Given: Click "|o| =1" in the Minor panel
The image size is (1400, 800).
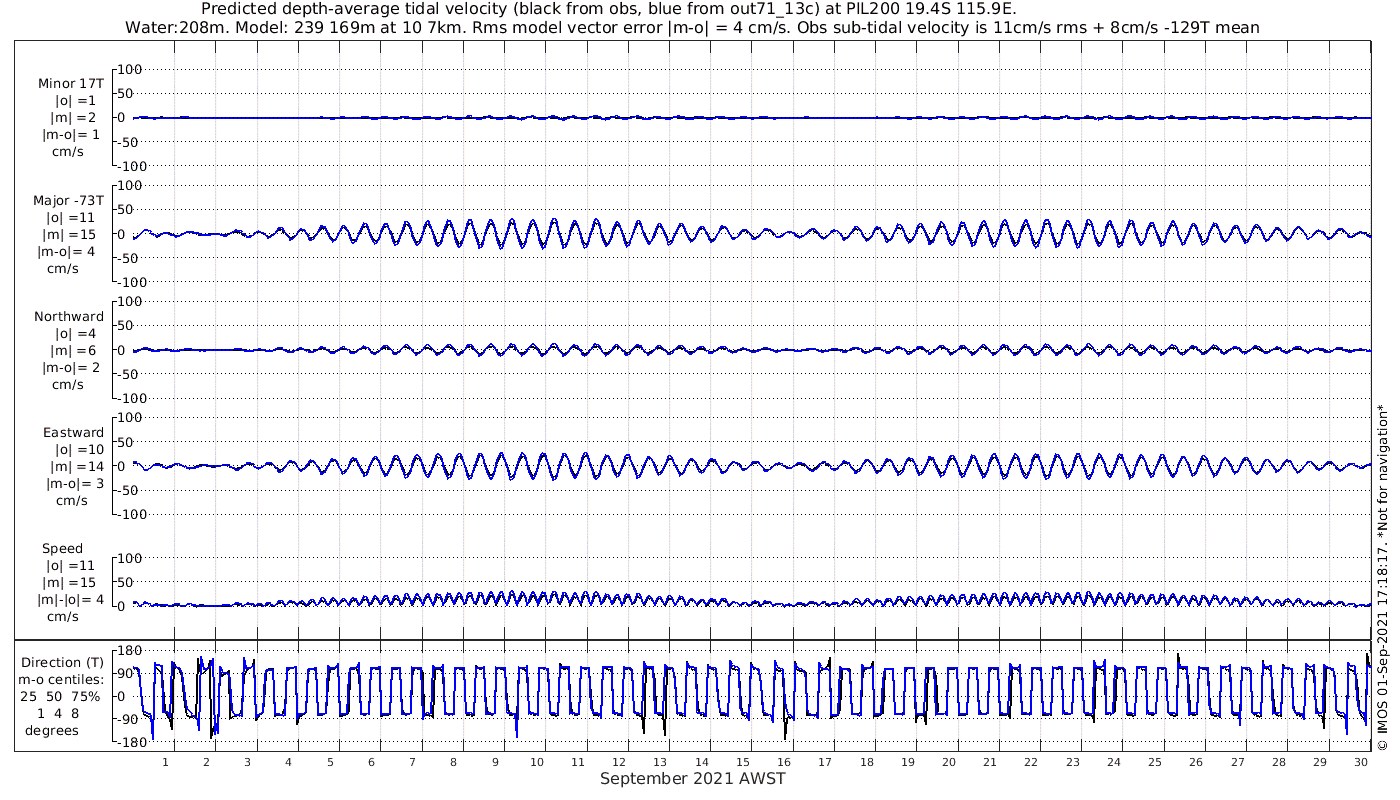Looking at the screenshot, I should tap(75, 101).
